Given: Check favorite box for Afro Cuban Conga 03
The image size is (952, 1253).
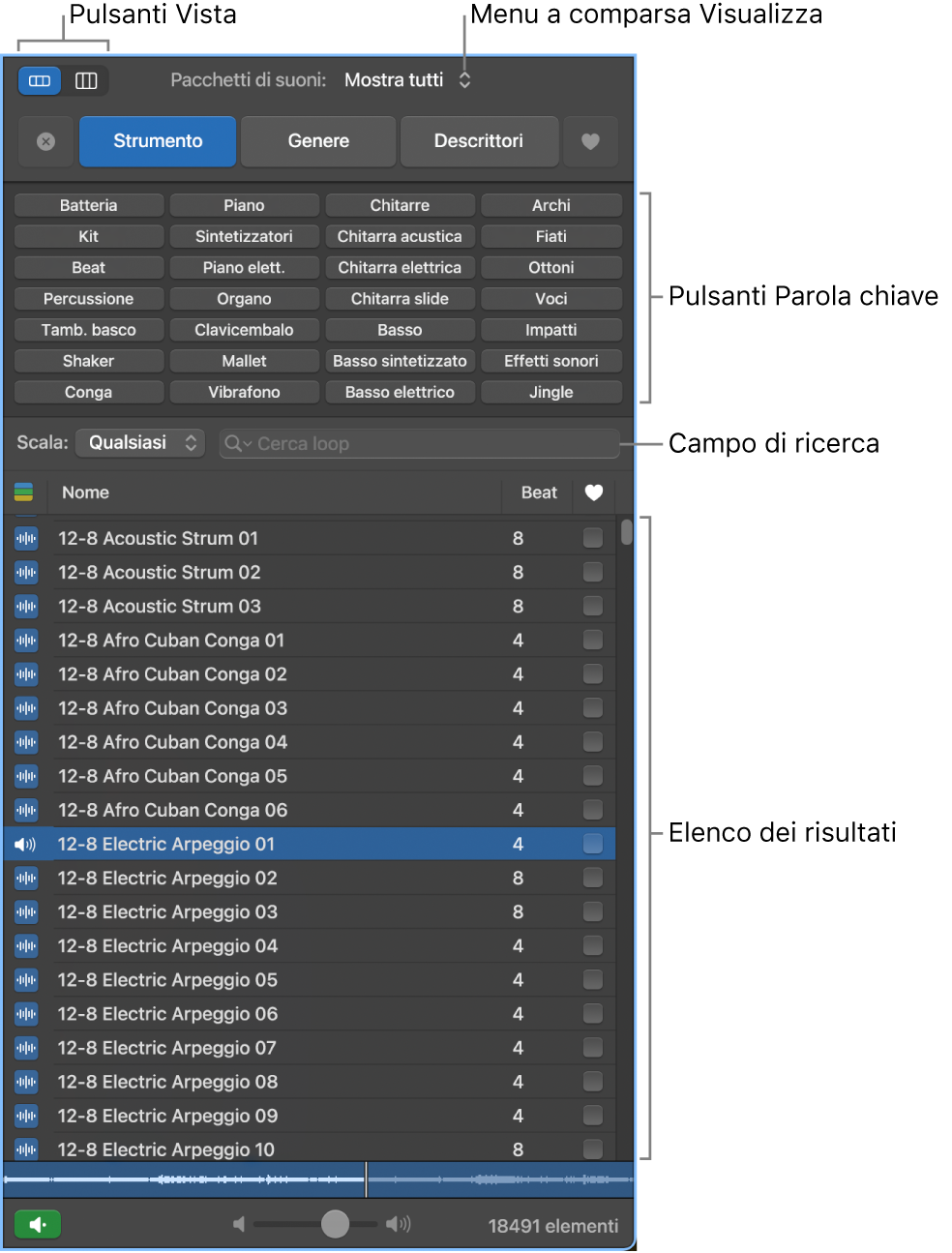Looking at the screenshot, I should pos(593,708).
